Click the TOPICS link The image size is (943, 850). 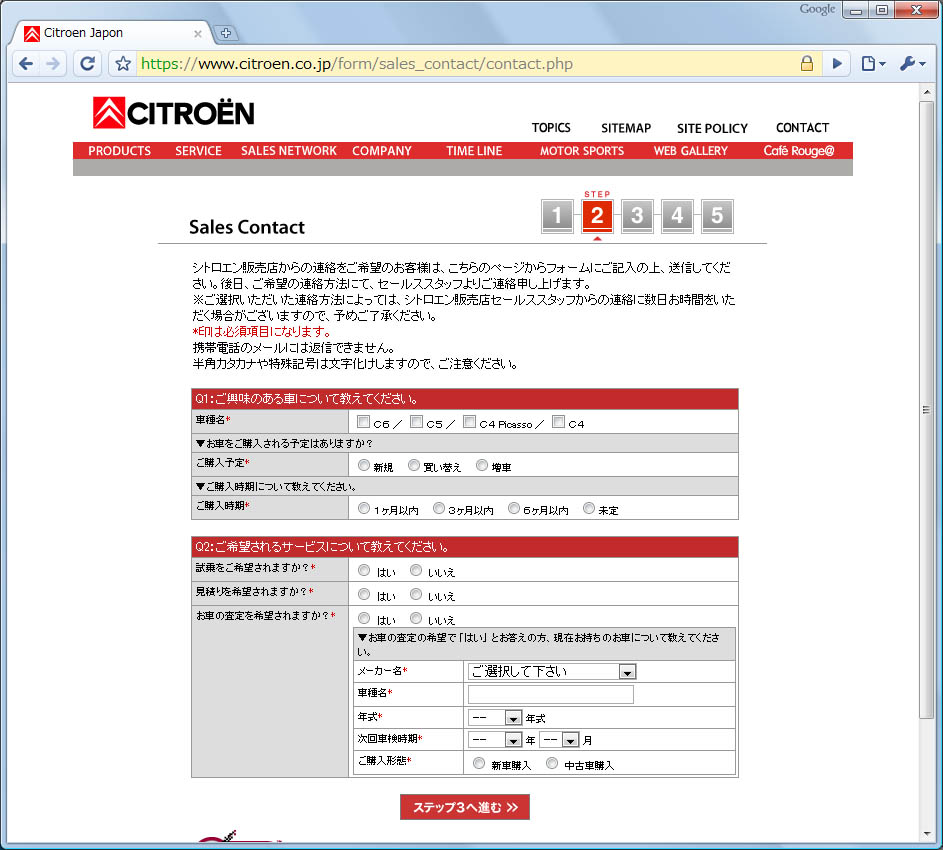[551, 128]
